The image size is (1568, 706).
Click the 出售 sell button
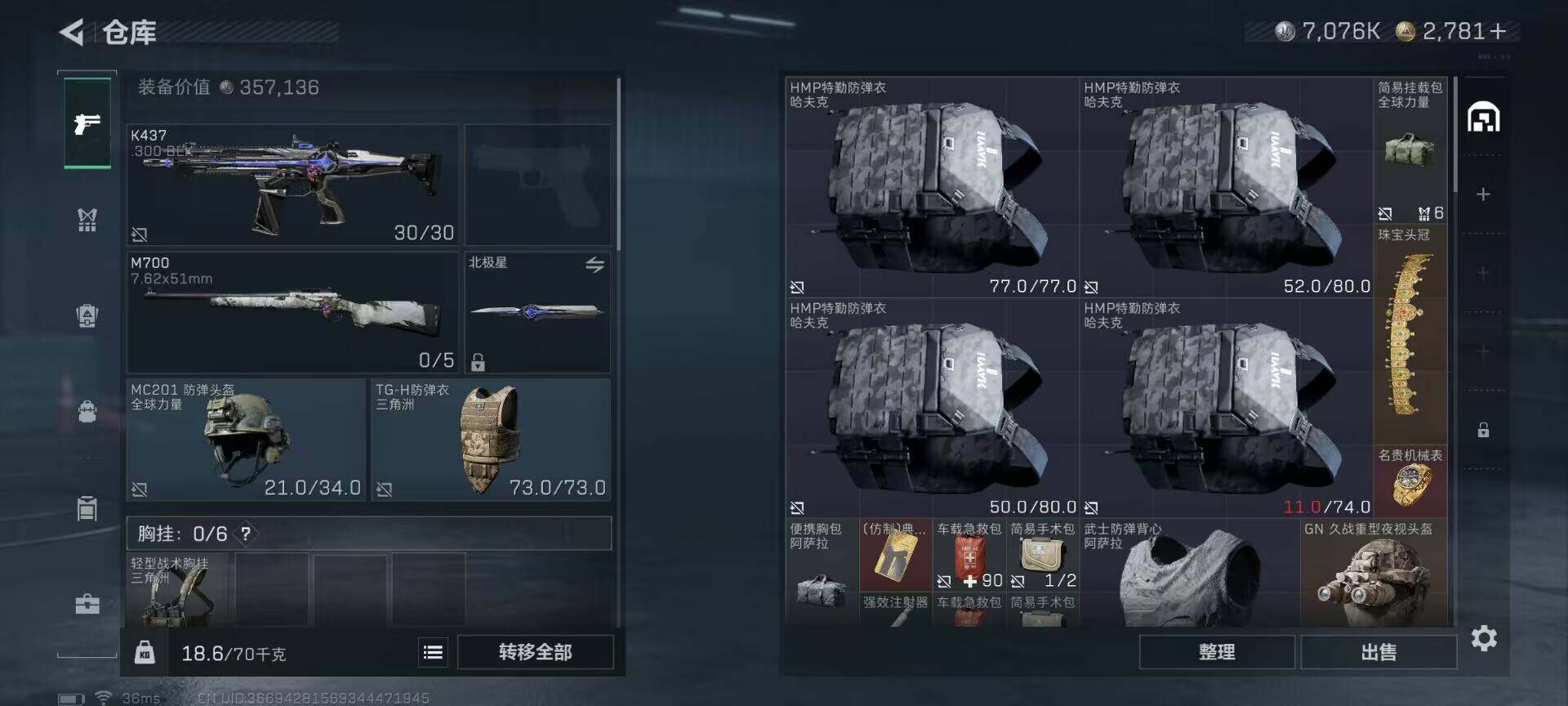(x=1379, y=652)
